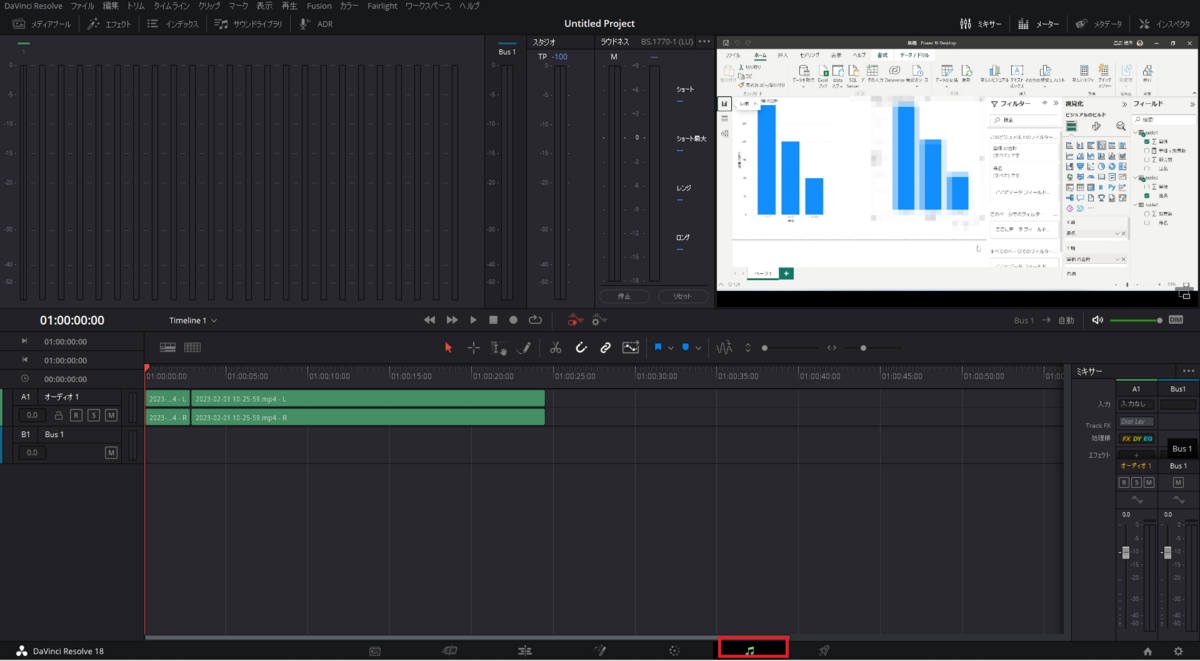Screen dimensions: 1200x661
Task: Open the Deliver rocket page icon
Action: tap(825, 650)
